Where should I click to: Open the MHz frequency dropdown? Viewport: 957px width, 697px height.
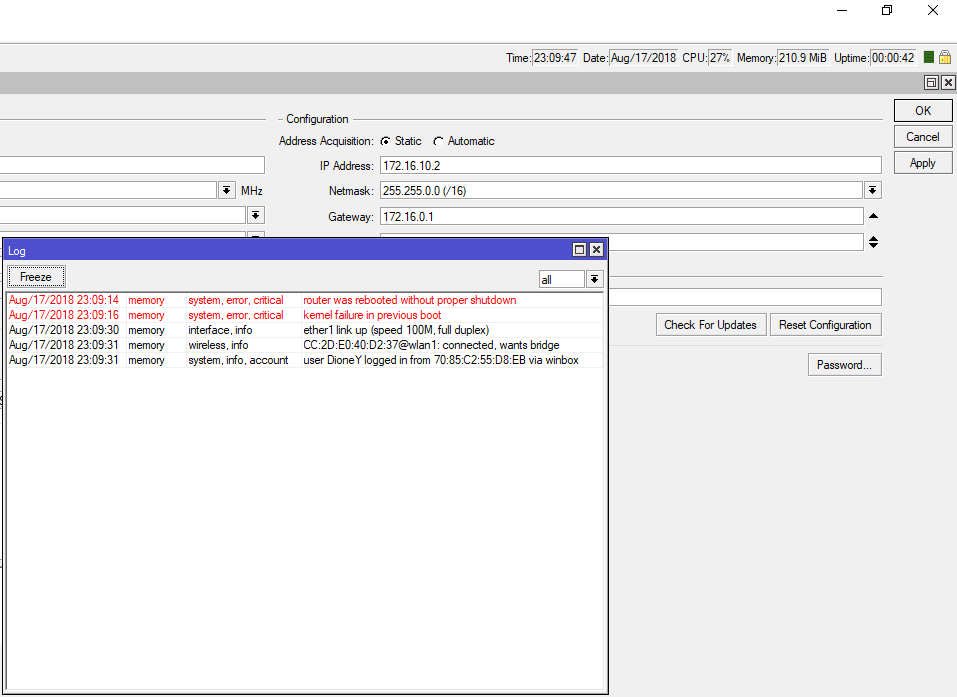[226, 190]
